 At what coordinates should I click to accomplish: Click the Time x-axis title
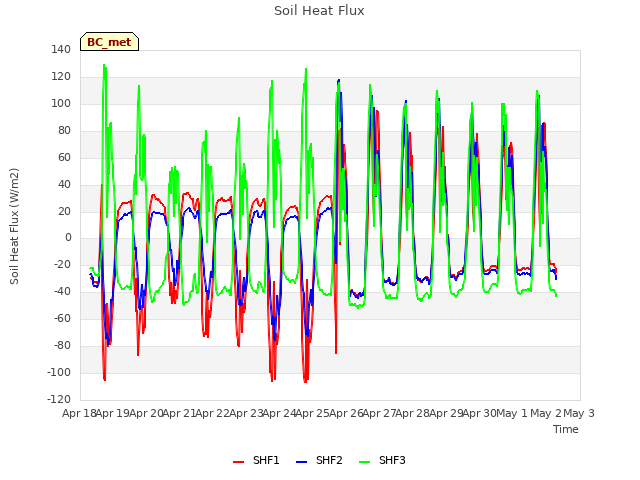click(x=566, y=429)
